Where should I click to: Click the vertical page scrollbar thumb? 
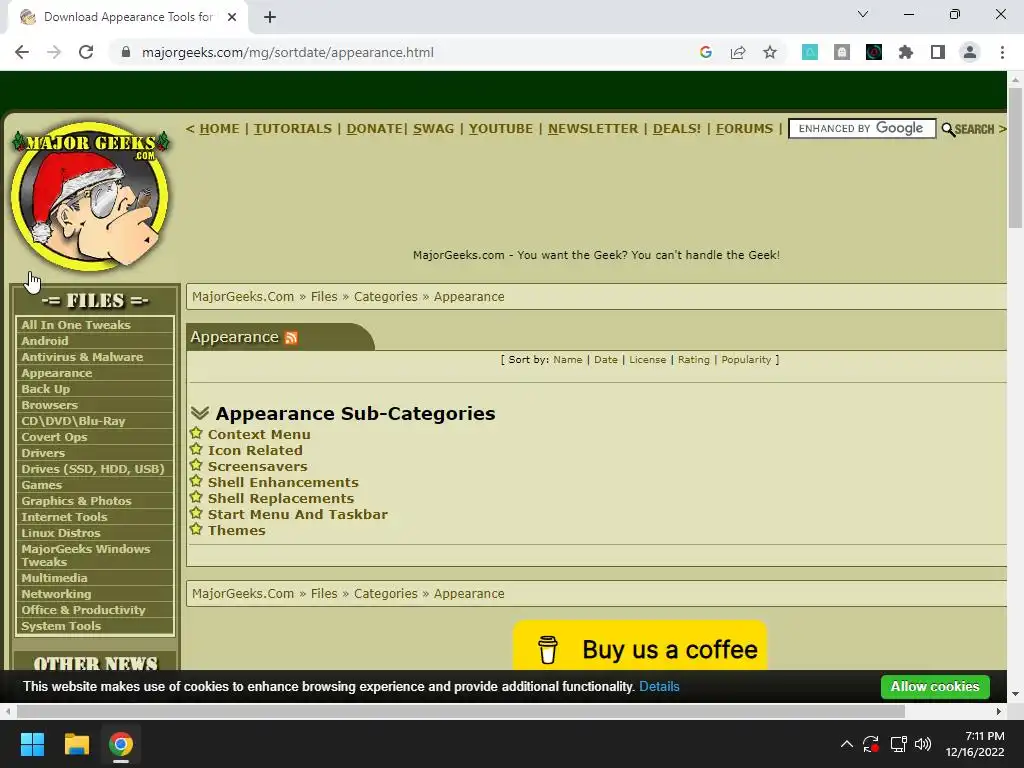pyautogui.click(x=1015, y=157)
